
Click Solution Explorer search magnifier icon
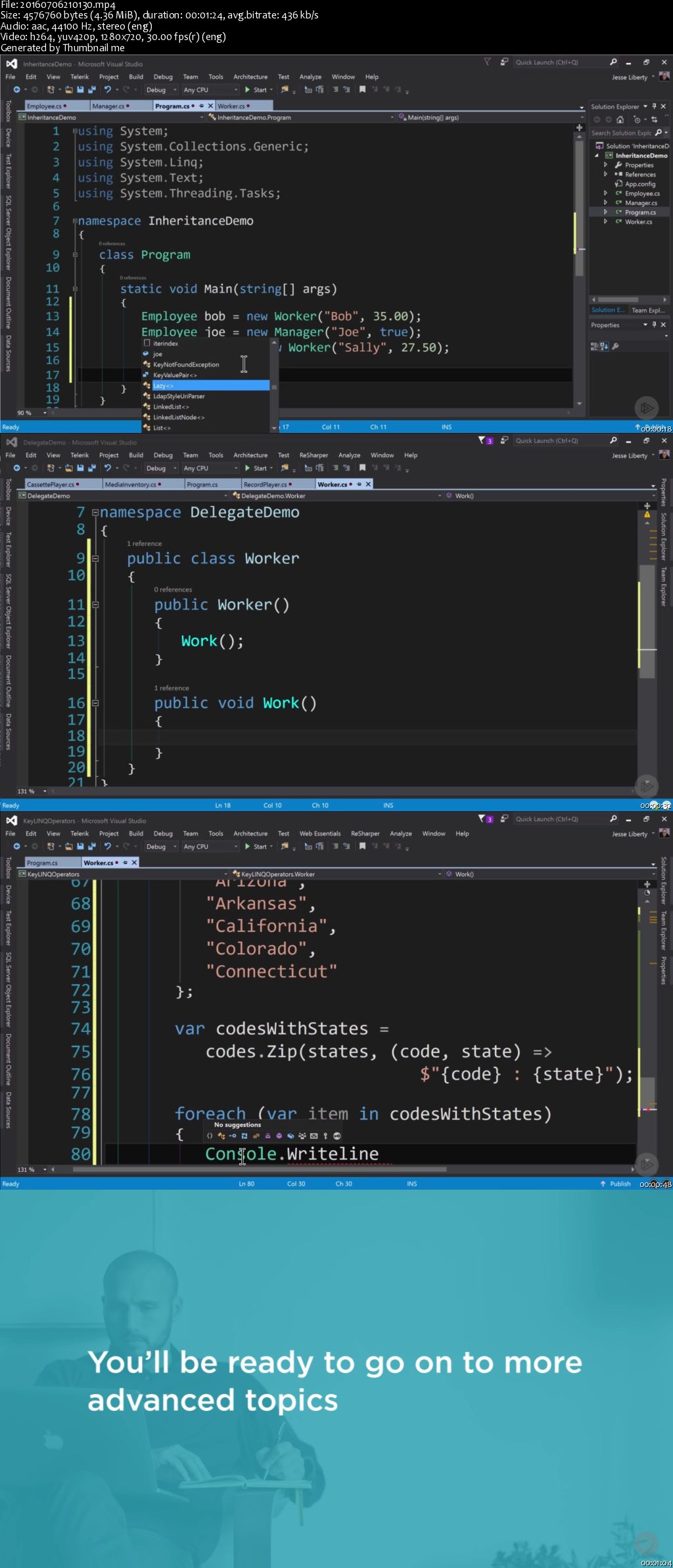pyautogui.click(x=659, y=133)
